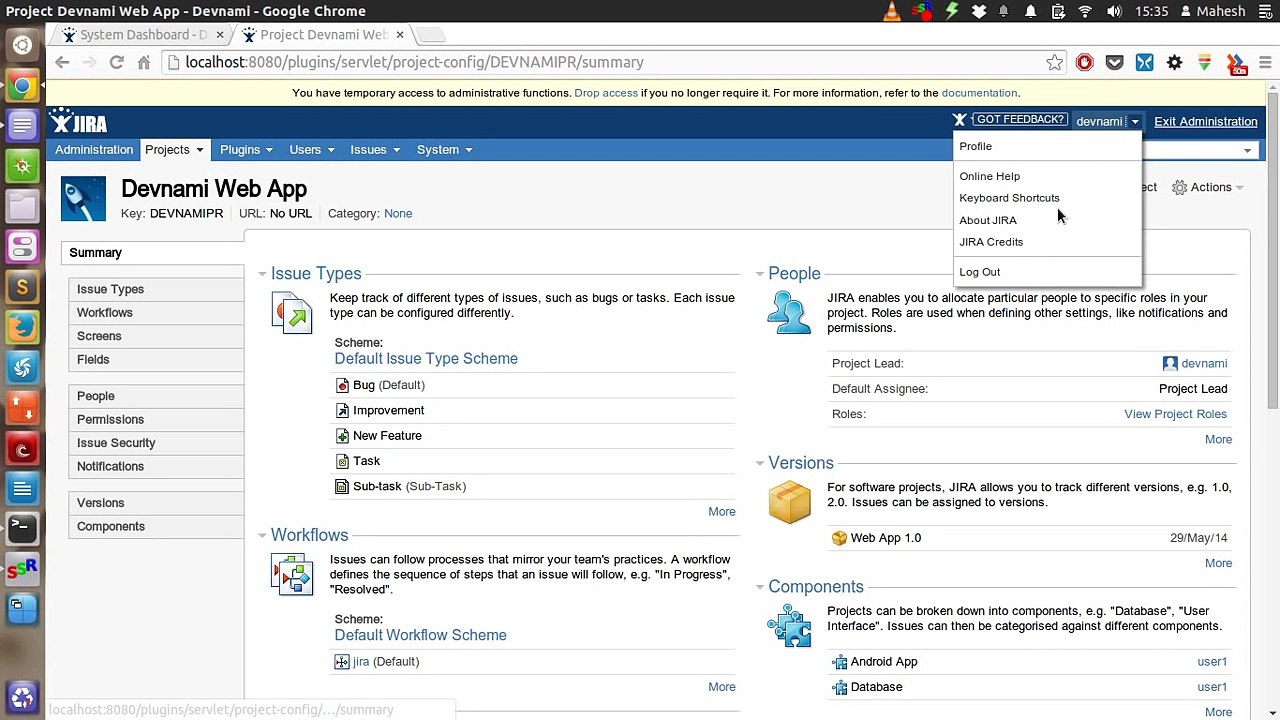
Task: Click the documentation link in banner
Action: coord(979,93)
